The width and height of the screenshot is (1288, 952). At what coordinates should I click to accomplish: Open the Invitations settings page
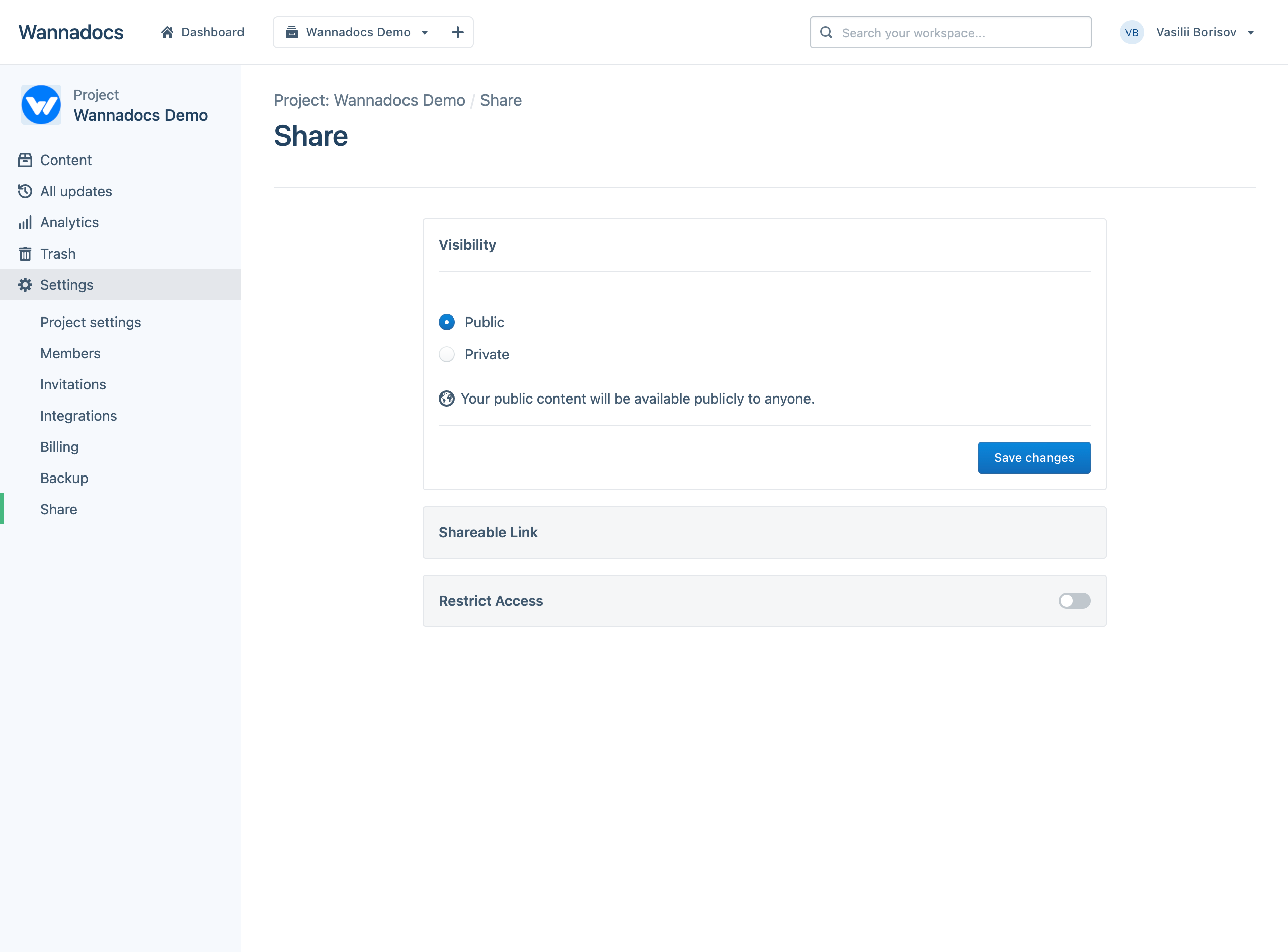pyautogui.click(x=73, y=384)
